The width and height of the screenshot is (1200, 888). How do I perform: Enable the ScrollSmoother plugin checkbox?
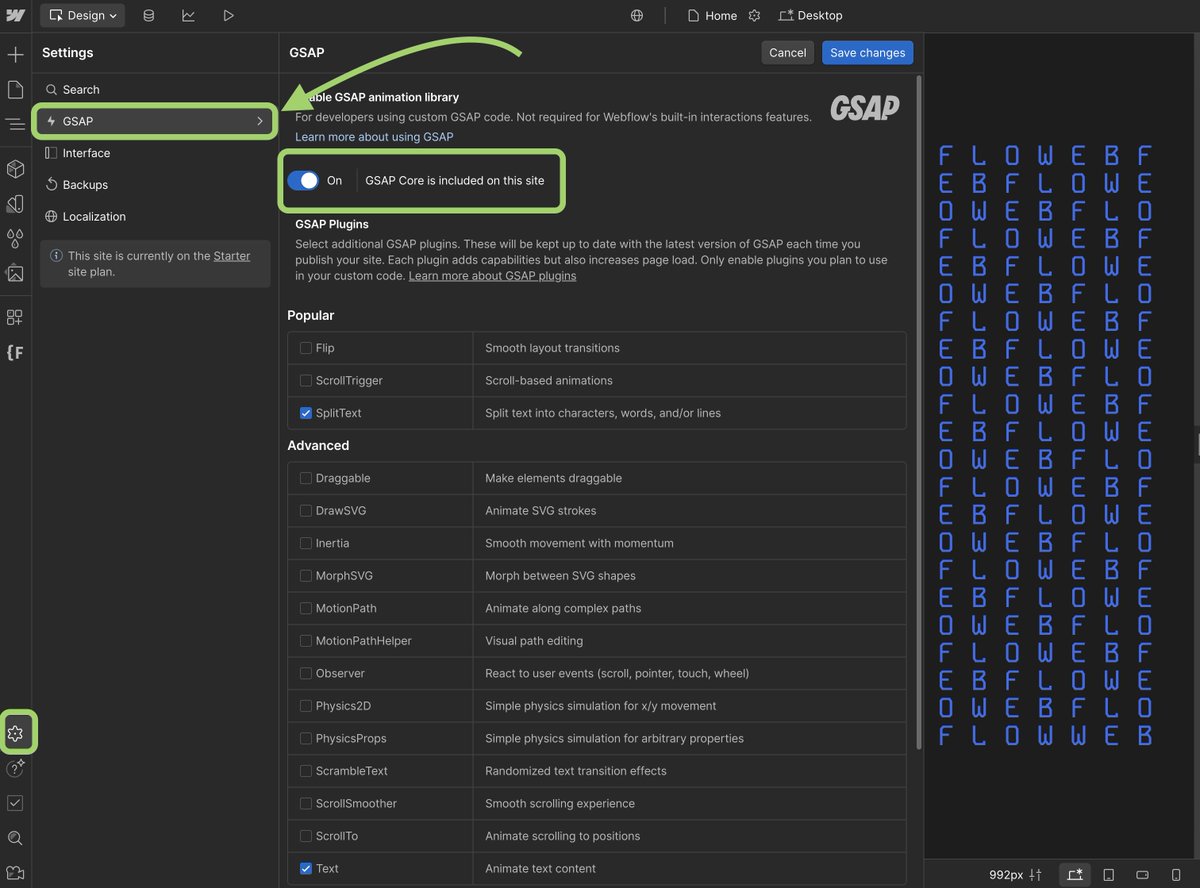[306, 803]
